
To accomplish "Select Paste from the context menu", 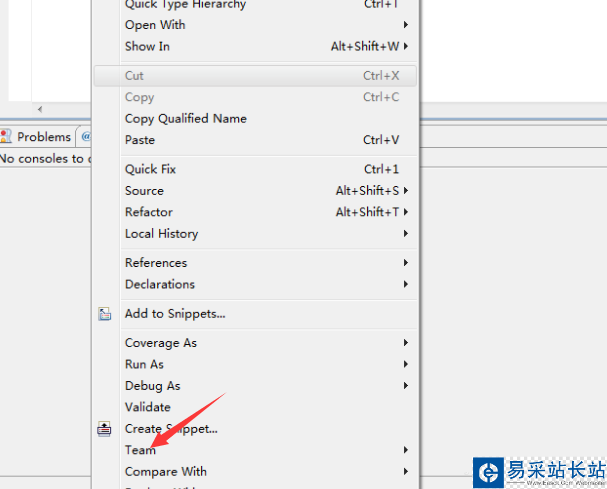I will (140, 140).
